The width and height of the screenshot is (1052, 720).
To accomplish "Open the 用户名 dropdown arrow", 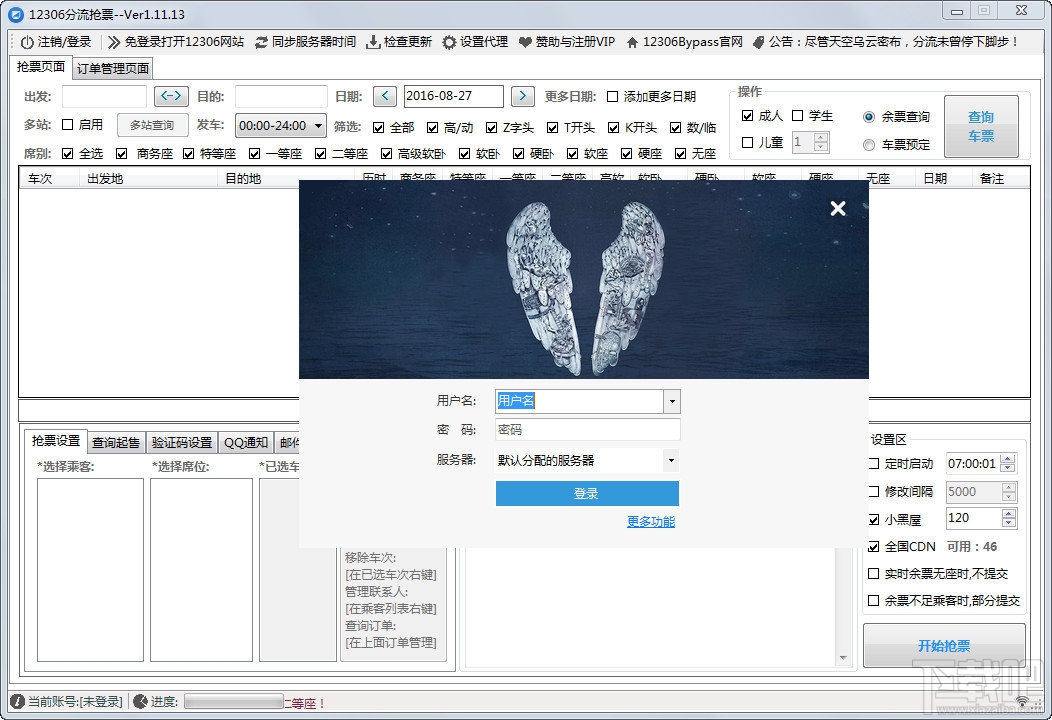I will point(669,401).
